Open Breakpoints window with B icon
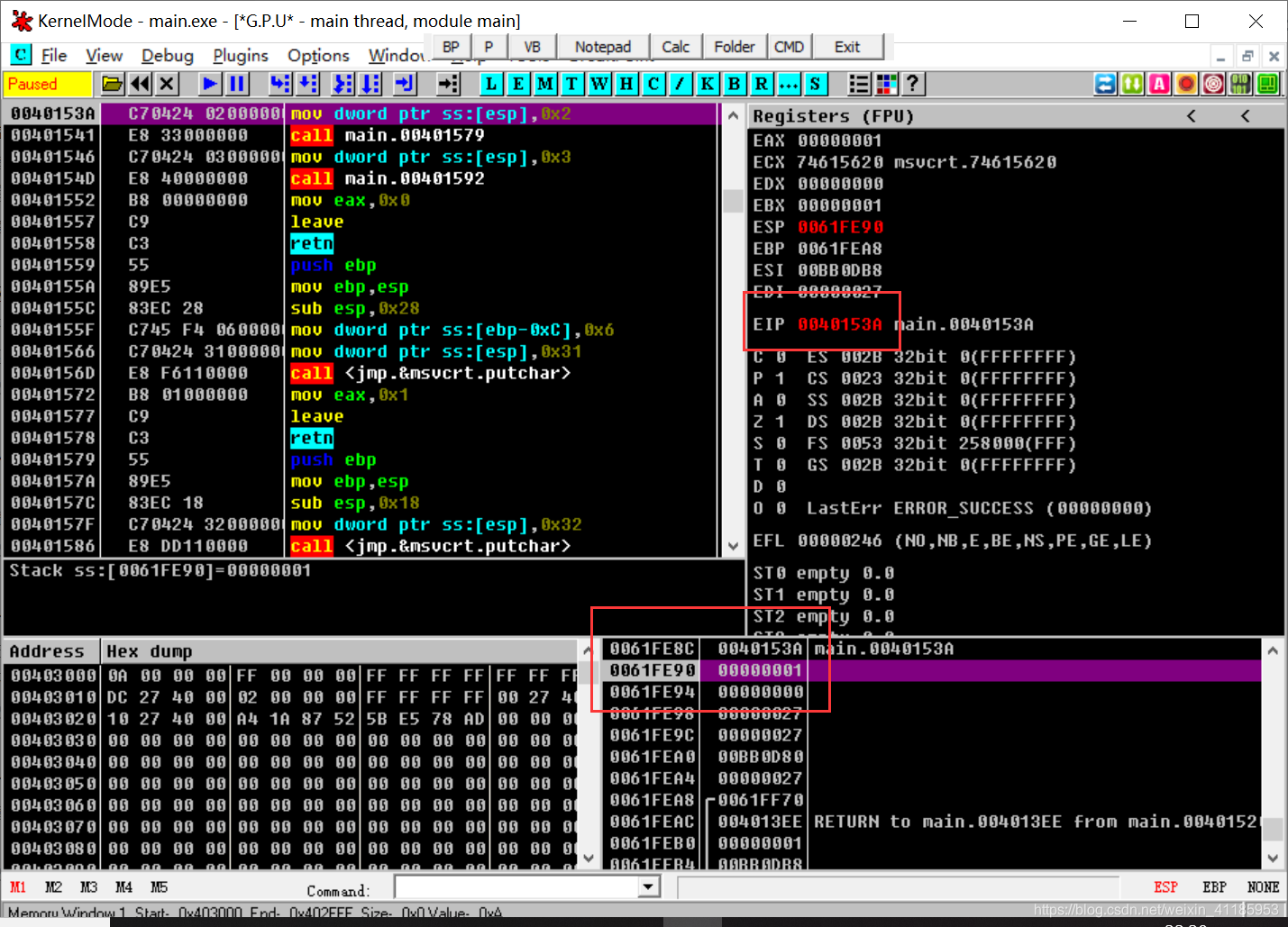 [735, 84]
